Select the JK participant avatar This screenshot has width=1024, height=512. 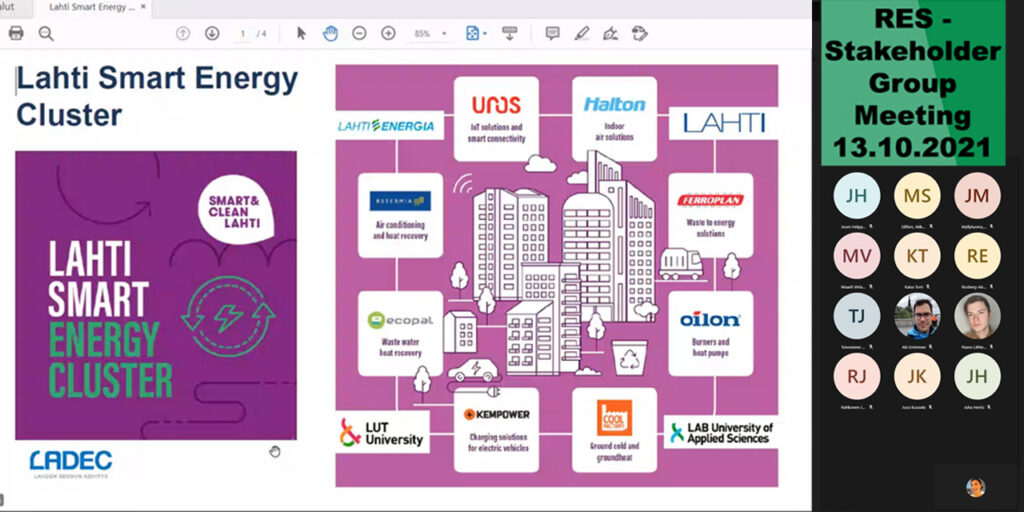click(917, 377)
